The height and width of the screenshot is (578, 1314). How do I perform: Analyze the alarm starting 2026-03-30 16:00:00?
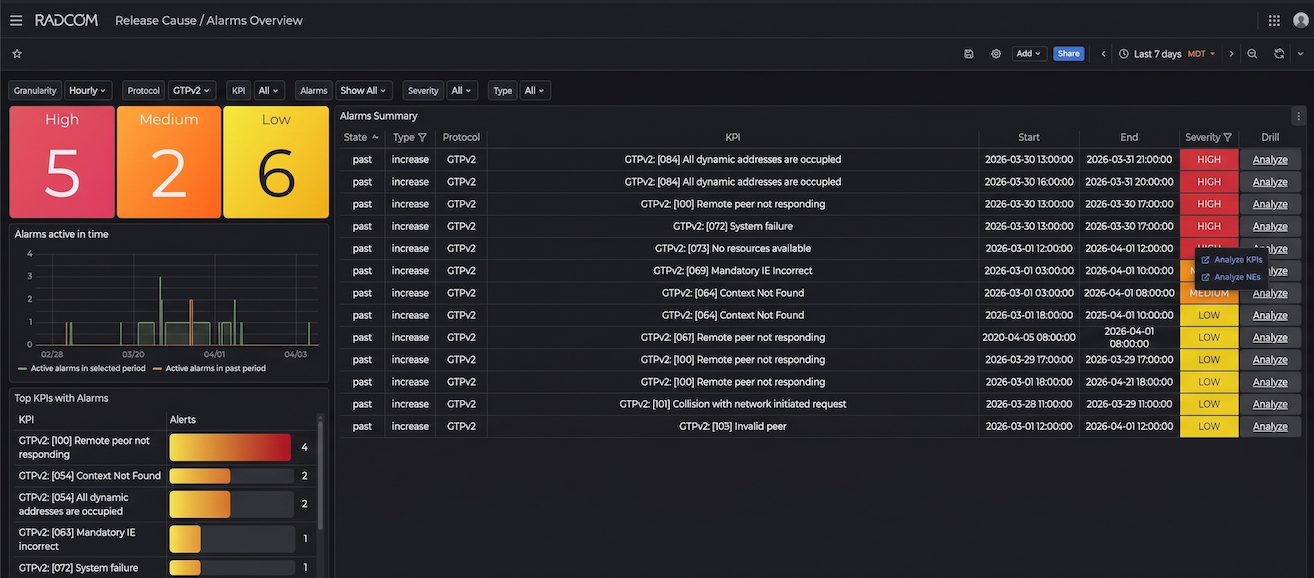coord(1270,182)
